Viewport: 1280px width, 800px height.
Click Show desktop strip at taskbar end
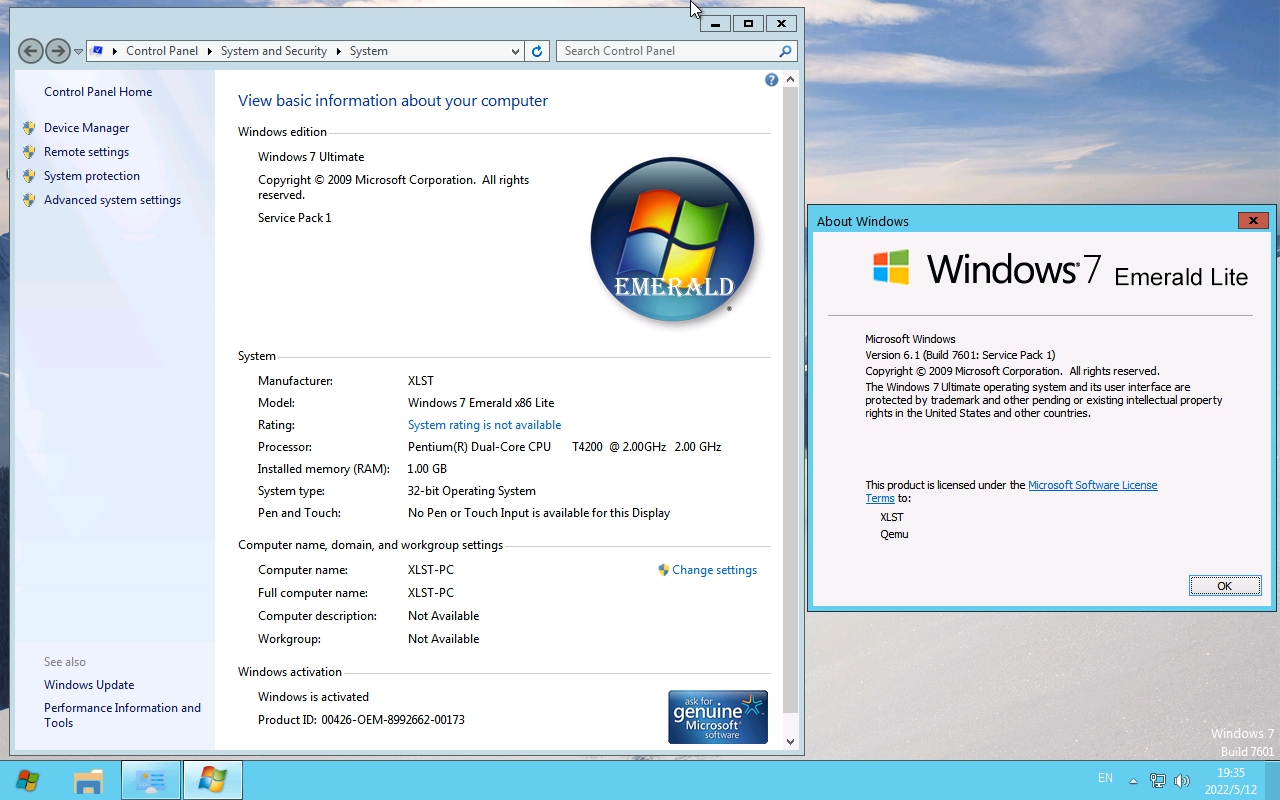(1272, 781)
